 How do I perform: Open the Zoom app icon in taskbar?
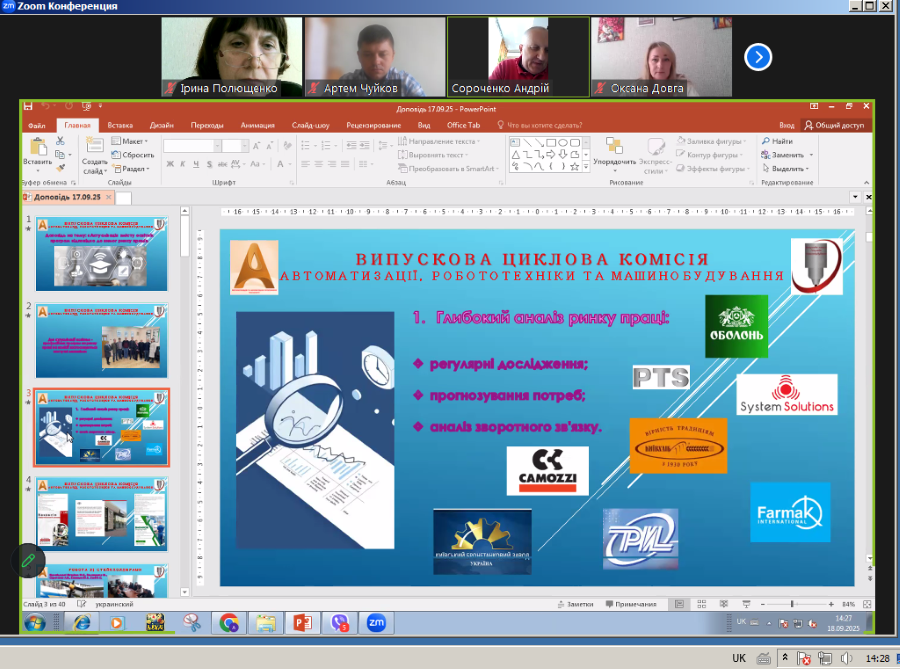pos(378,622)
